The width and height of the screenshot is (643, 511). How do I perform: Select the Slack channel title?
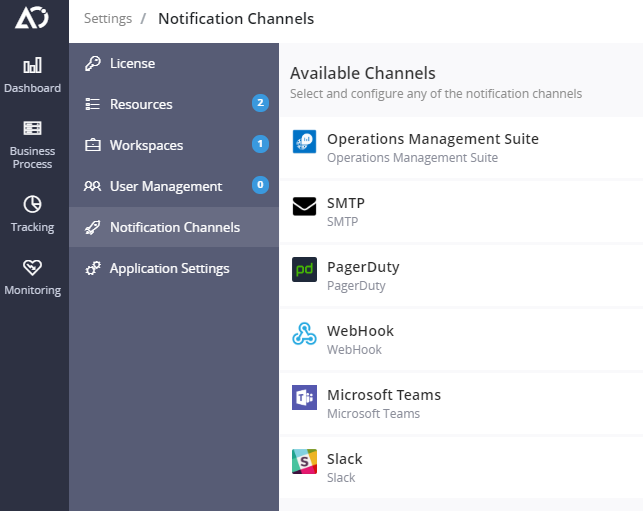click(x=344, y=459)
